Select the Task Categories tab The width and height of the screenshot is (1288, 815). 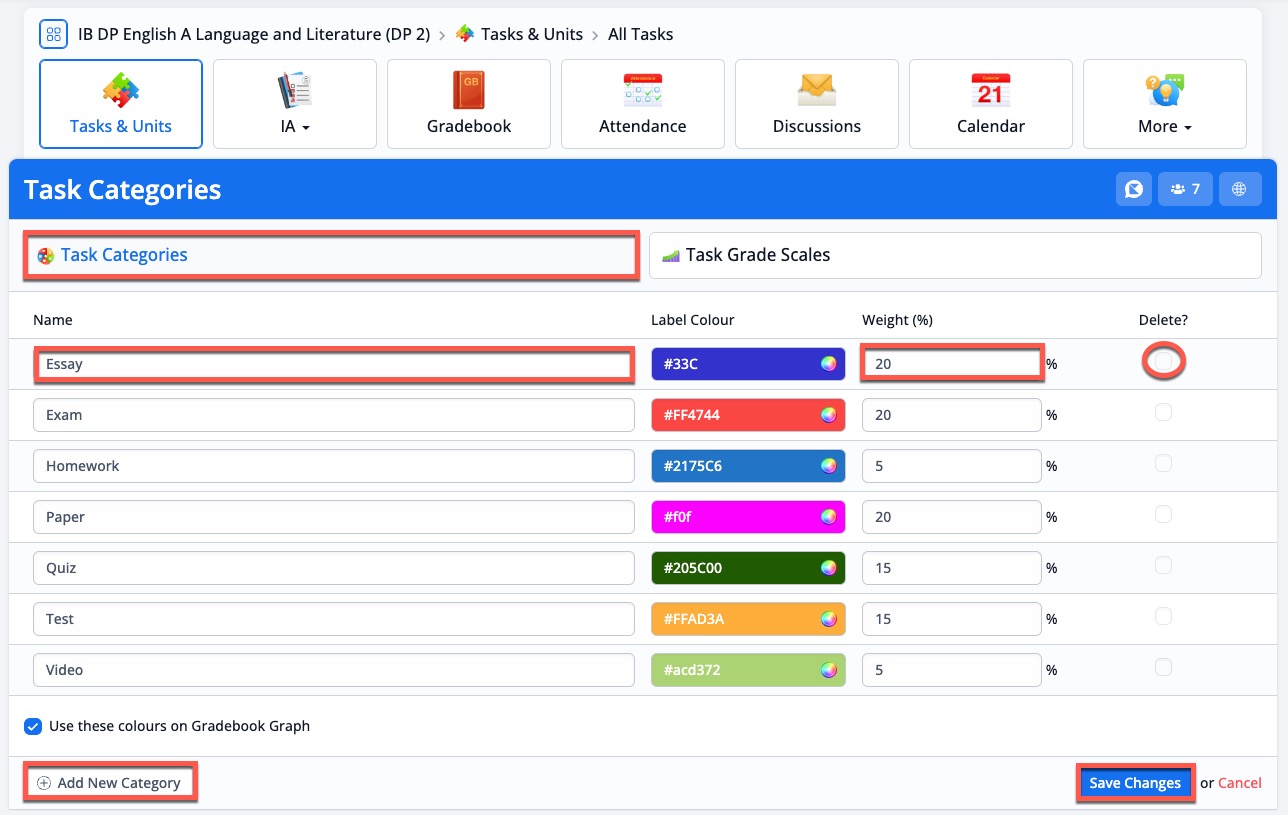pos(331,255)
